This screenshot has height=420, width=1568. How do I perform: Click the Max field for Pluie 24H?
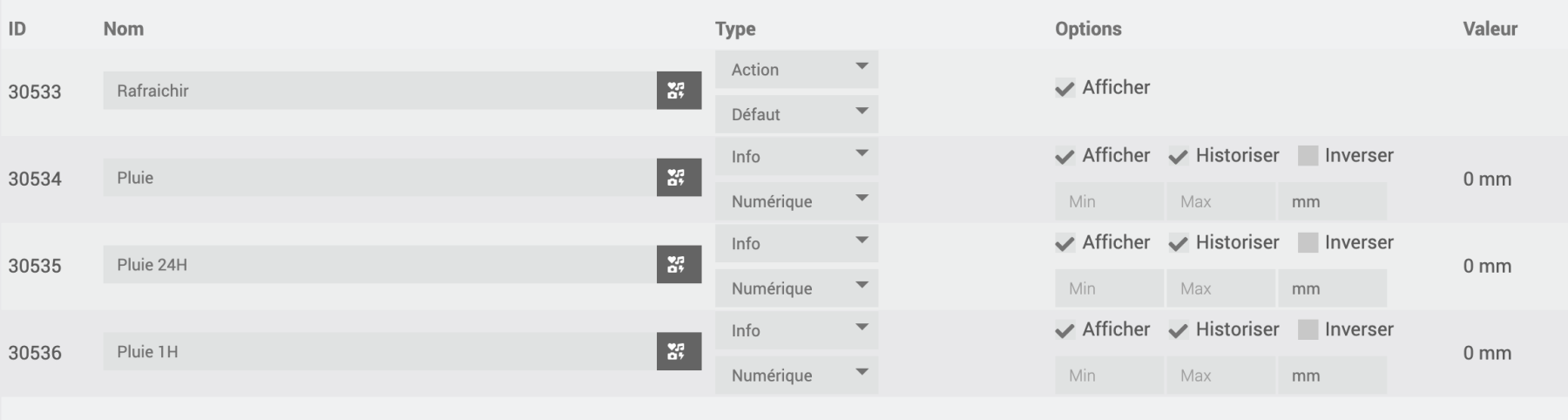[1220, 288]
